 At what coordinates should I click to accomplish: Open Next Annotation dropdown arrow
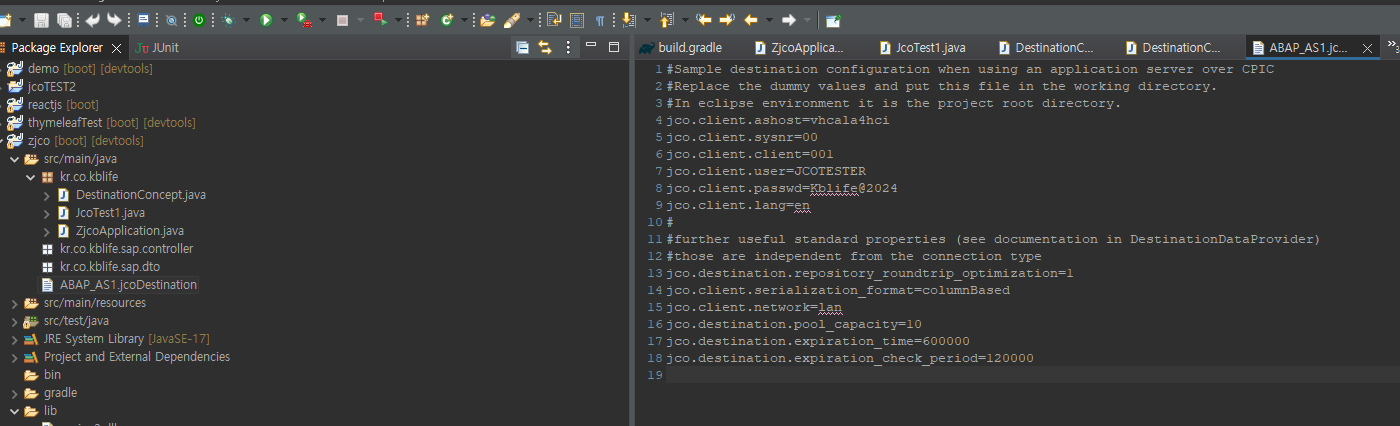tap(647, 20)
